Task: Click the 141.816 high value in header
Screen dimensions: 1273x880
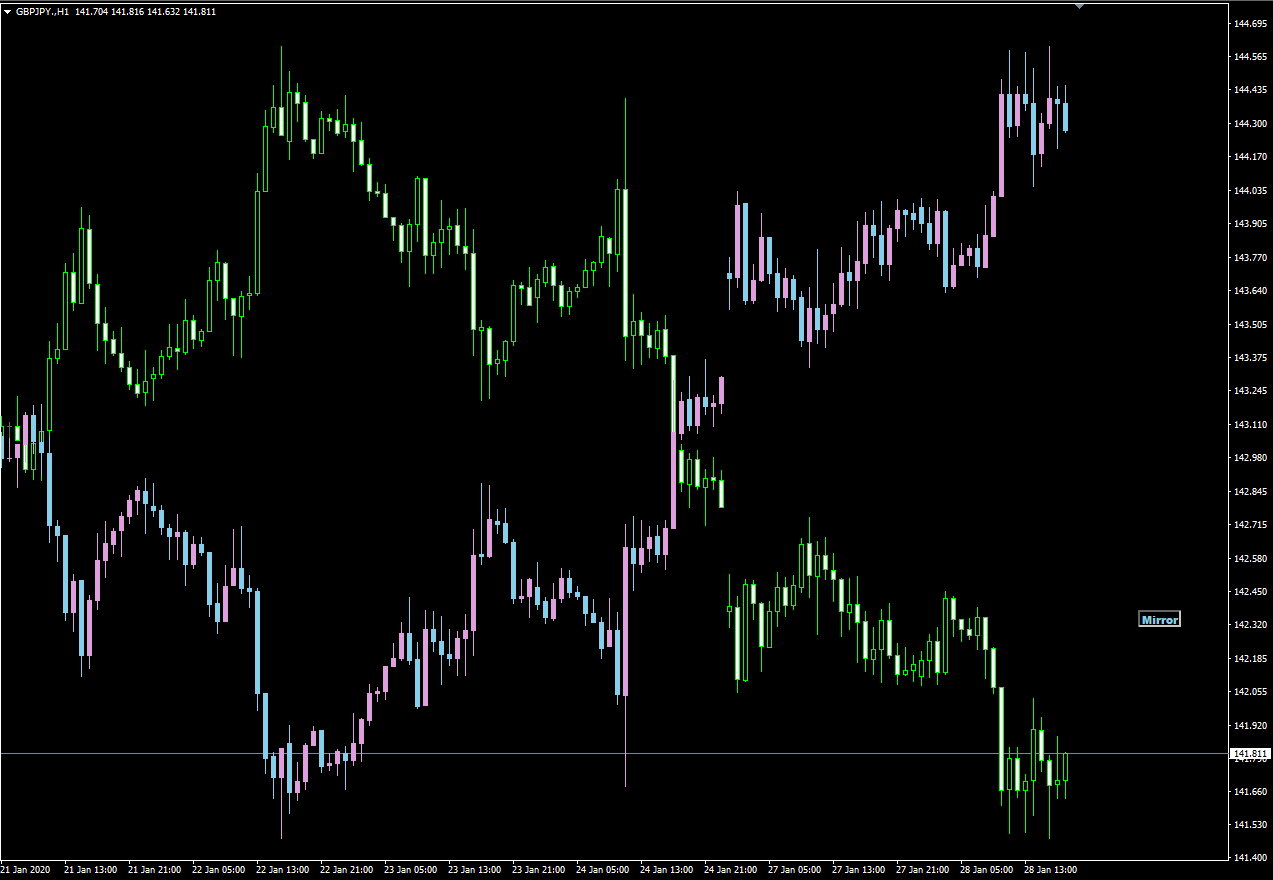Action: (127, 11)
